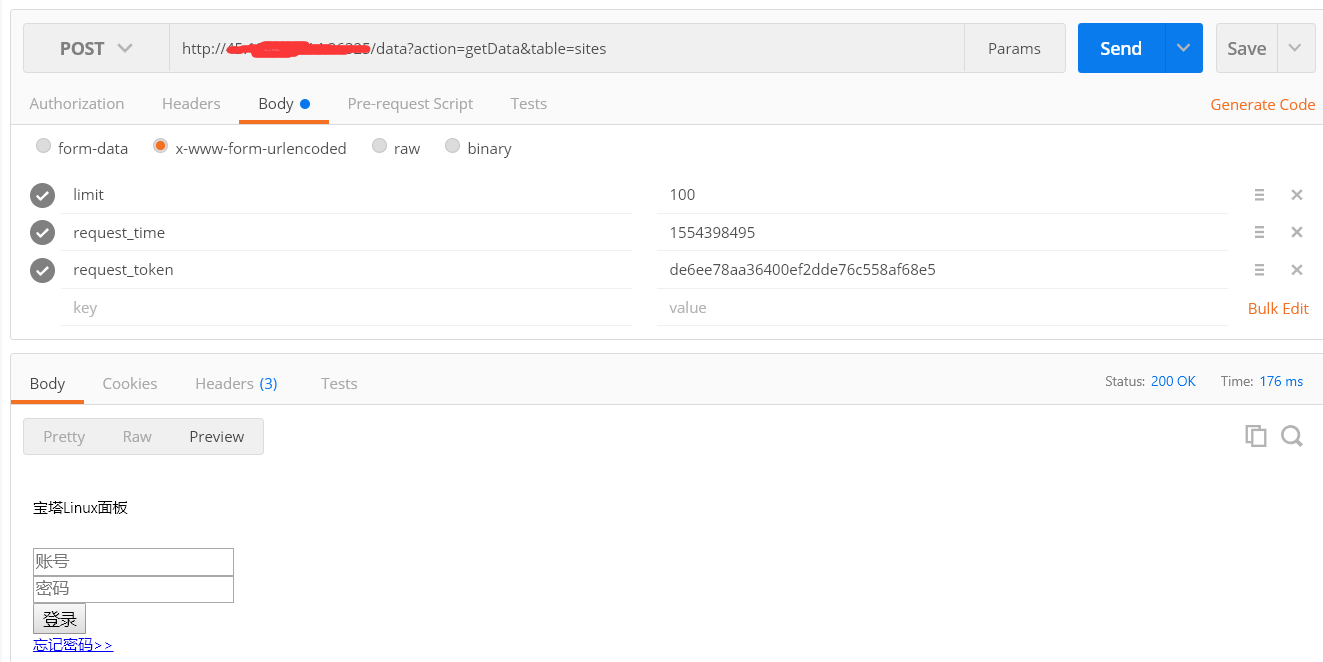The width and height of the screenshot is (1323, 662).
Task: Grab the reorder handle for request_token row
Action: point(1259,270)
